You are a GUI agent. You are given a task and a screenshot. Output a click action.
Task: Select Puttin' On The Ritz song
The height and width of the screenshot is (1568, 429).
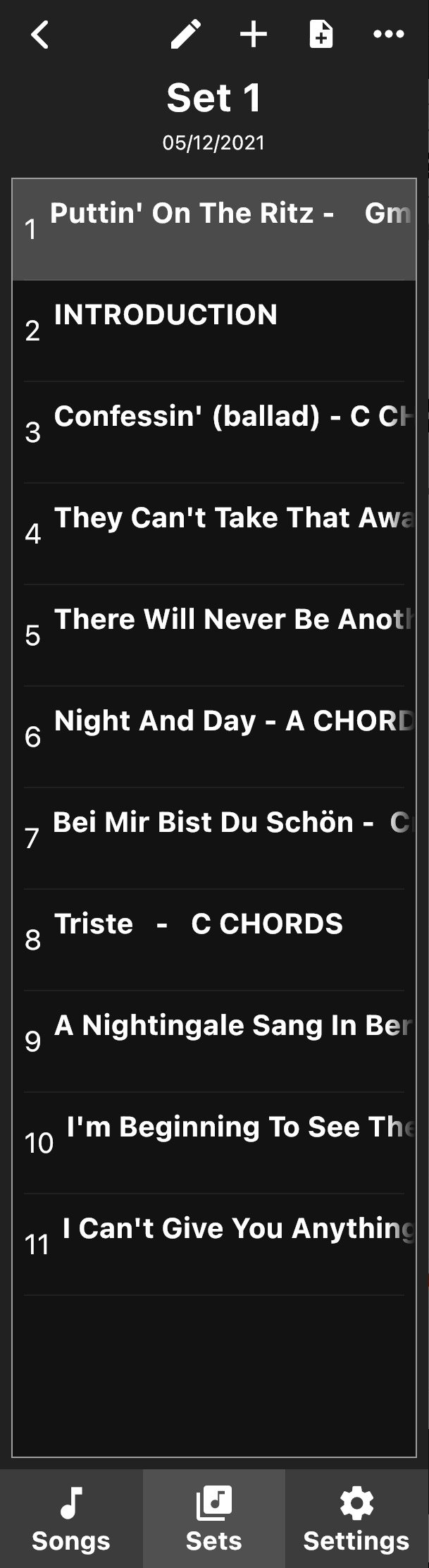(x=214, y=230)
